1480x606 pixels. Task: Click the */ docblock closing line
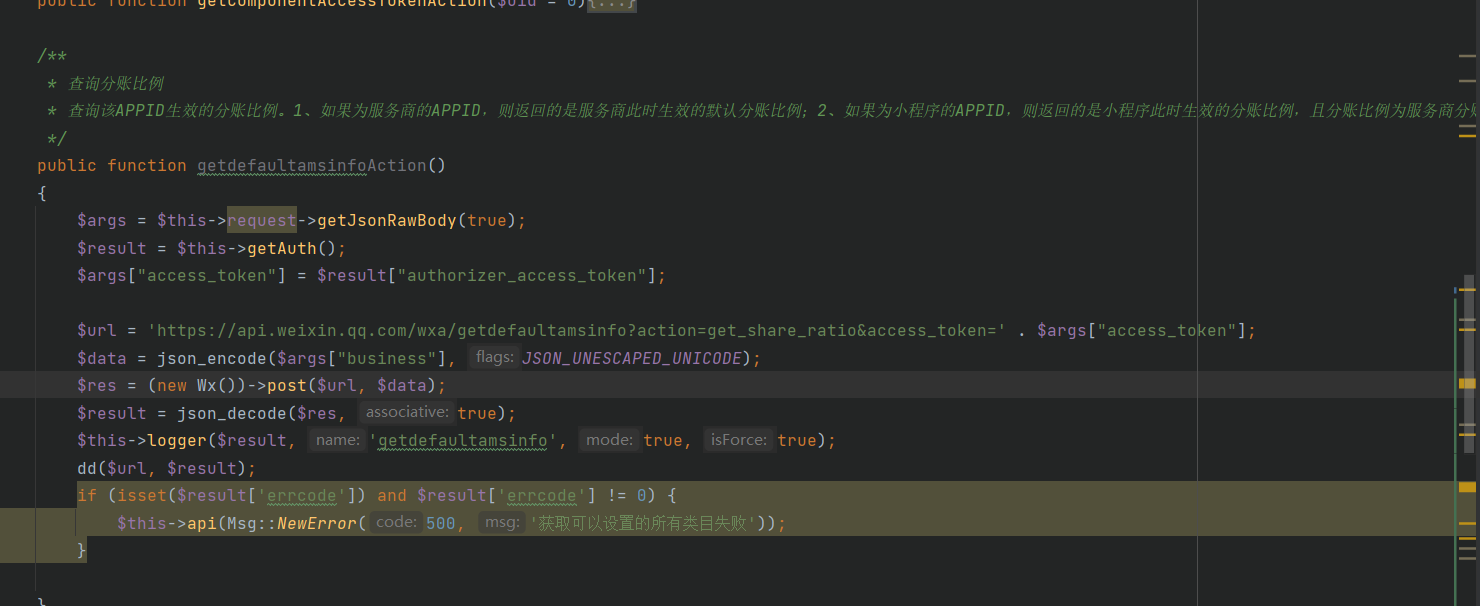tap(57, 138)
